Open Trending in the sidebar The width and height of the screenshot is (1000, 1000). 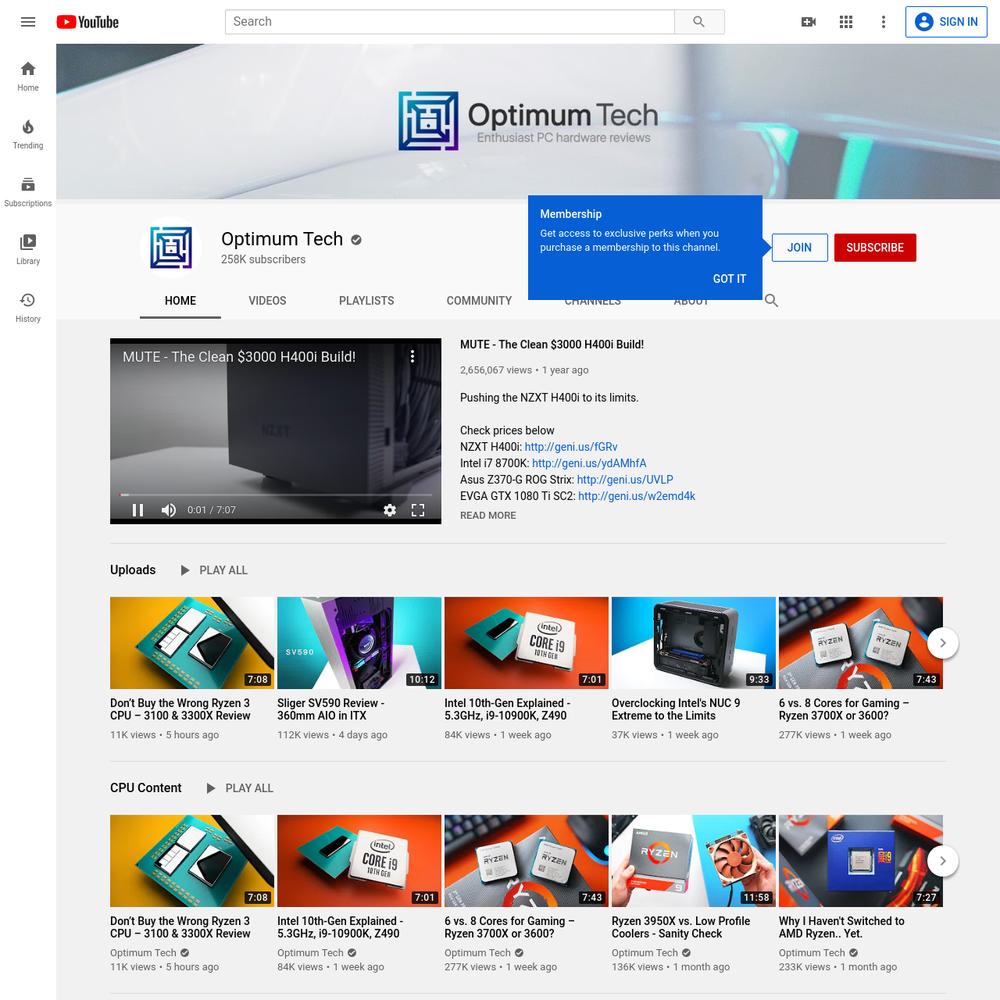tap(27, 135)
